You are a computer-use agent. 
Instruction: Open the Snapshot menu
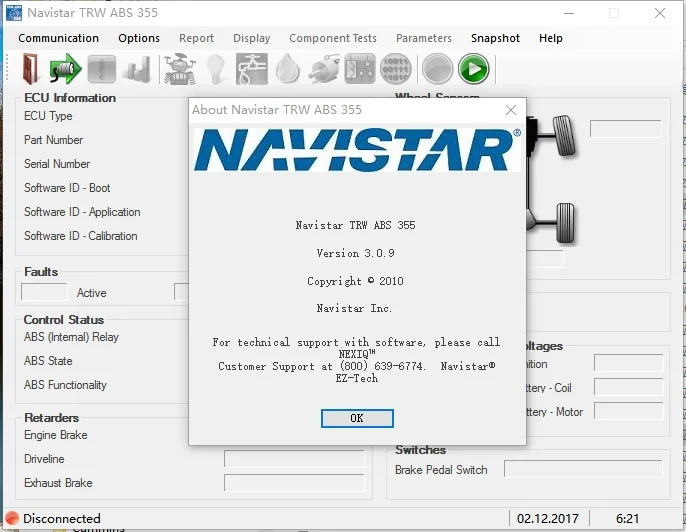[495, 38]
